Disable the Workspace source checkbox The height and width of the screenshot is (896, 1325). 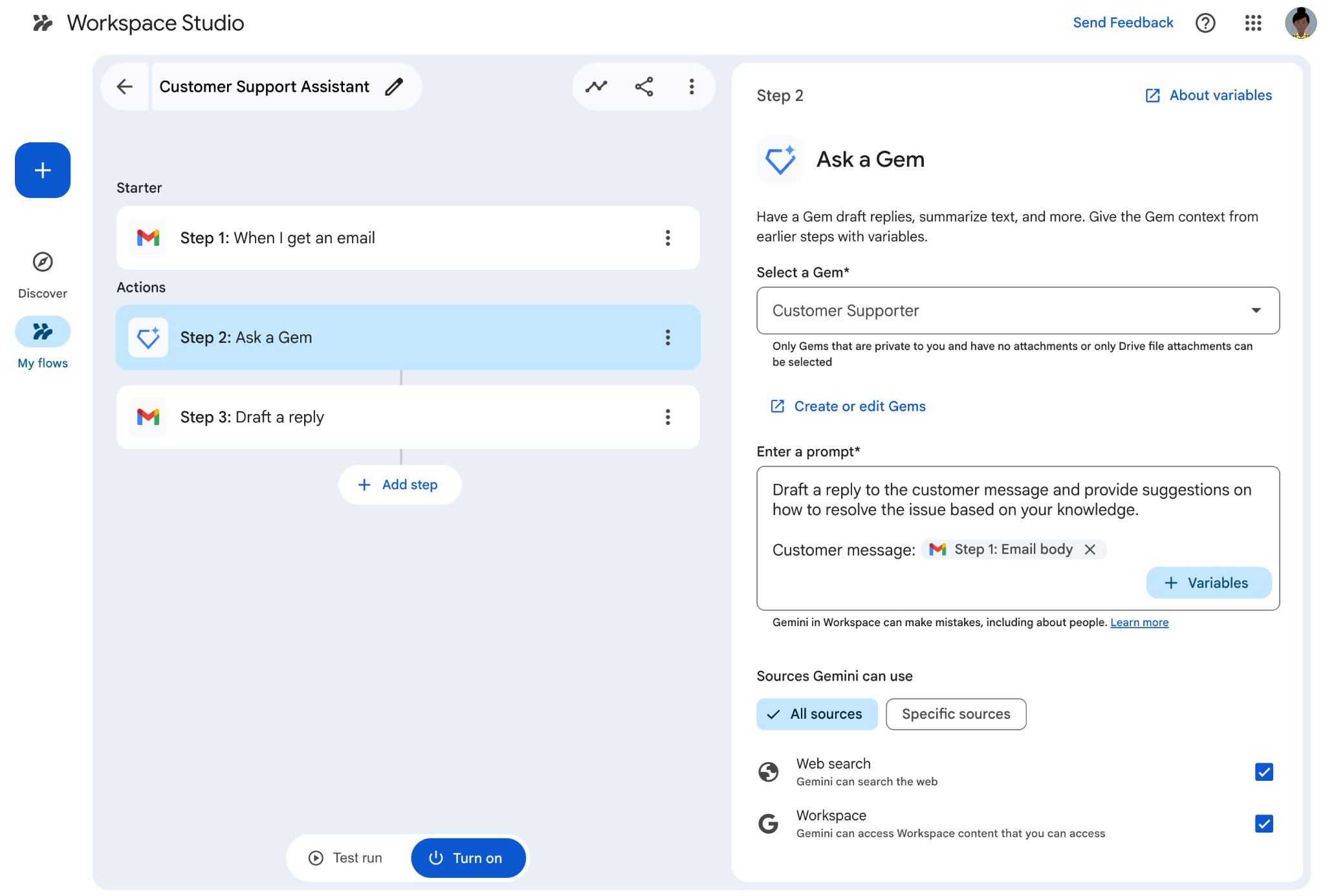tap(1263, 823)
